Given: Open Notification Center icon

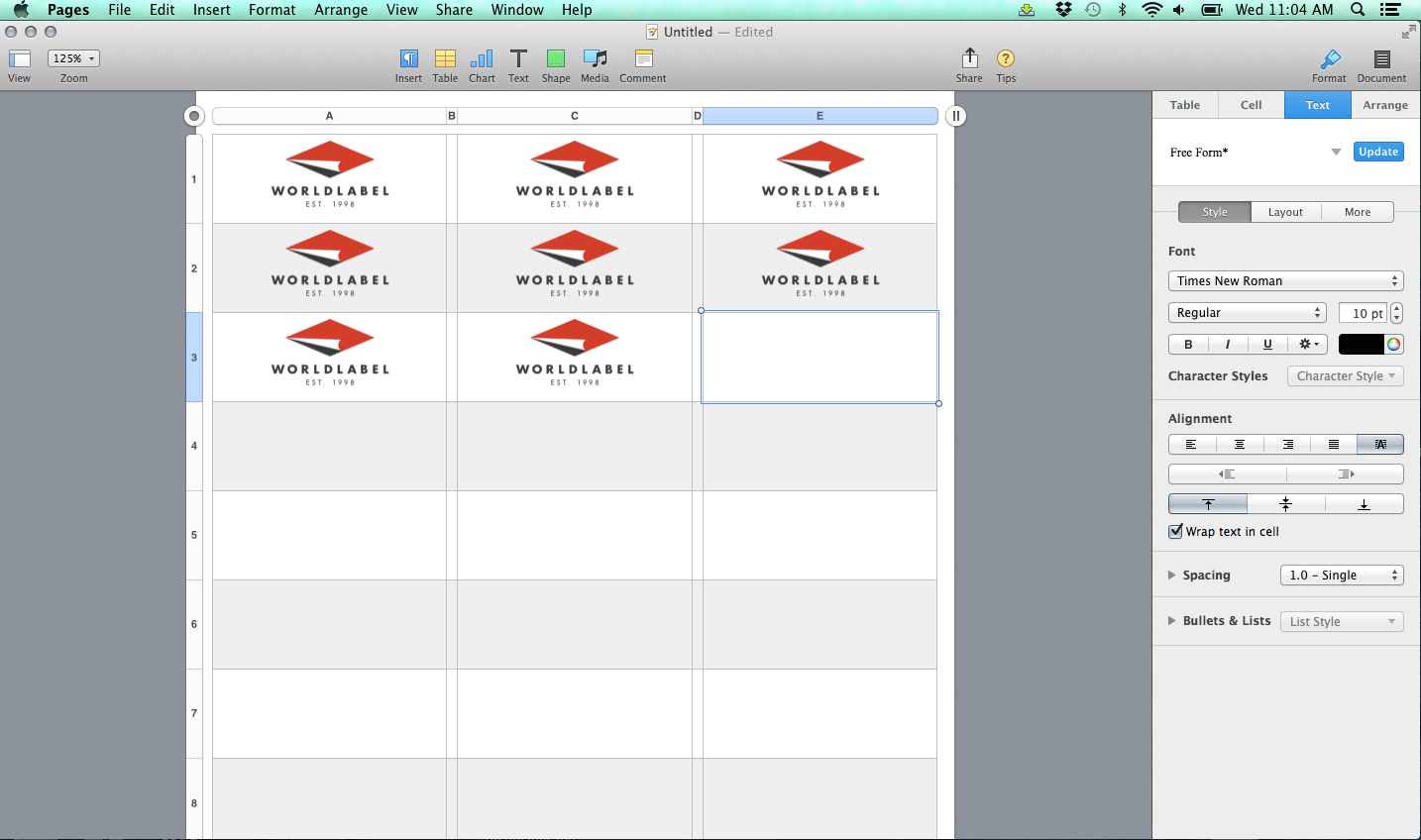Looking at the screenshot, I should pos(1390,9).
